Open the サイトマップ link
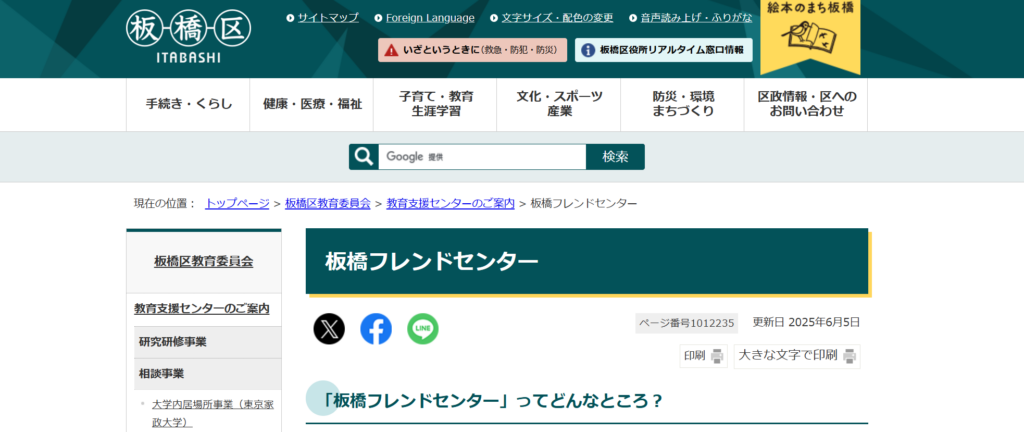Viewport: 1024px width, 432px height. [x=328, y=18]
